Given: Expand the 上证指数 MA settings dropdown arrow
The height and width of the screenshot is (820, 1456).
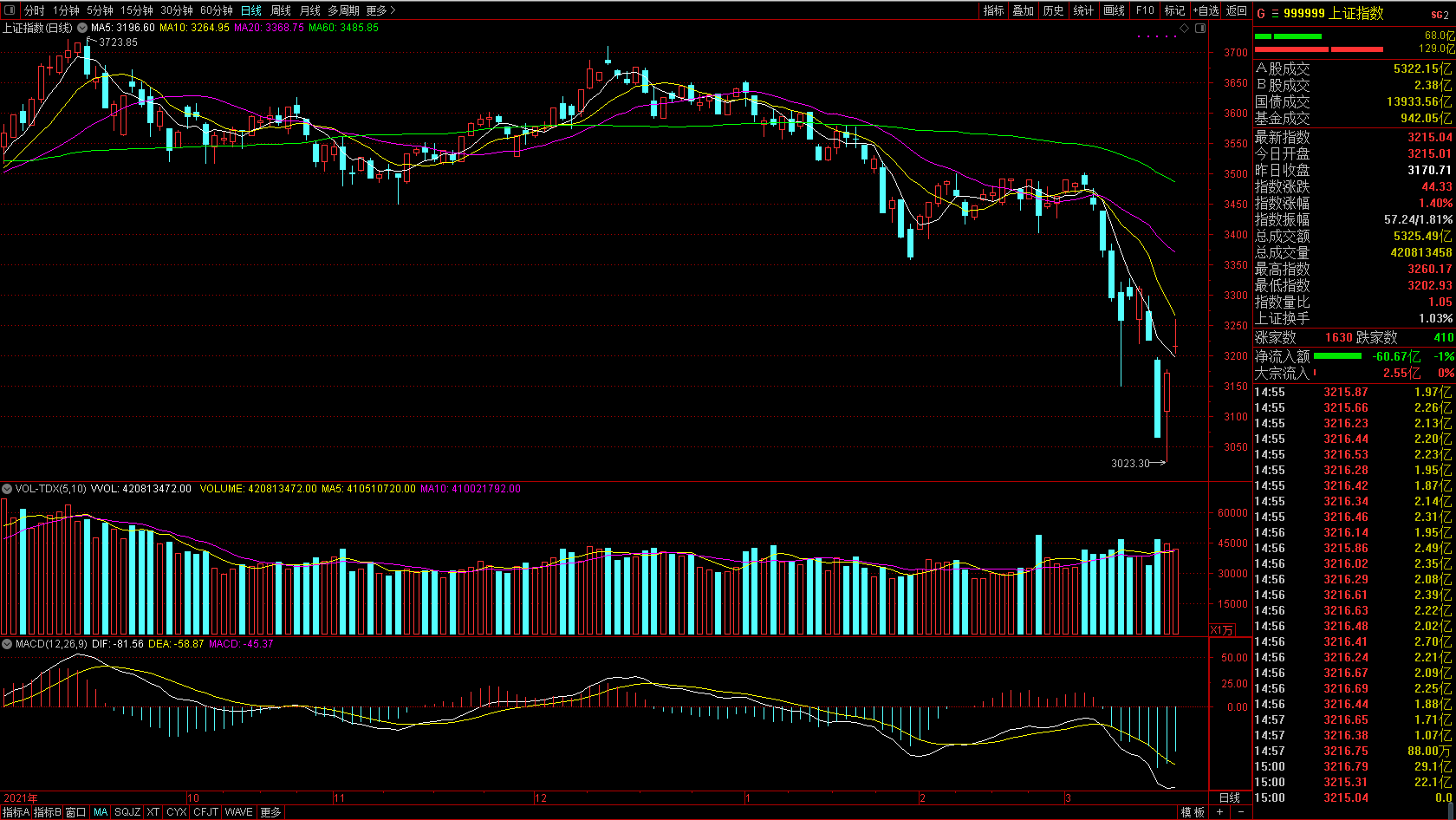Looking at the screenshot, I should pyautogui.click(x=82, y=28).
